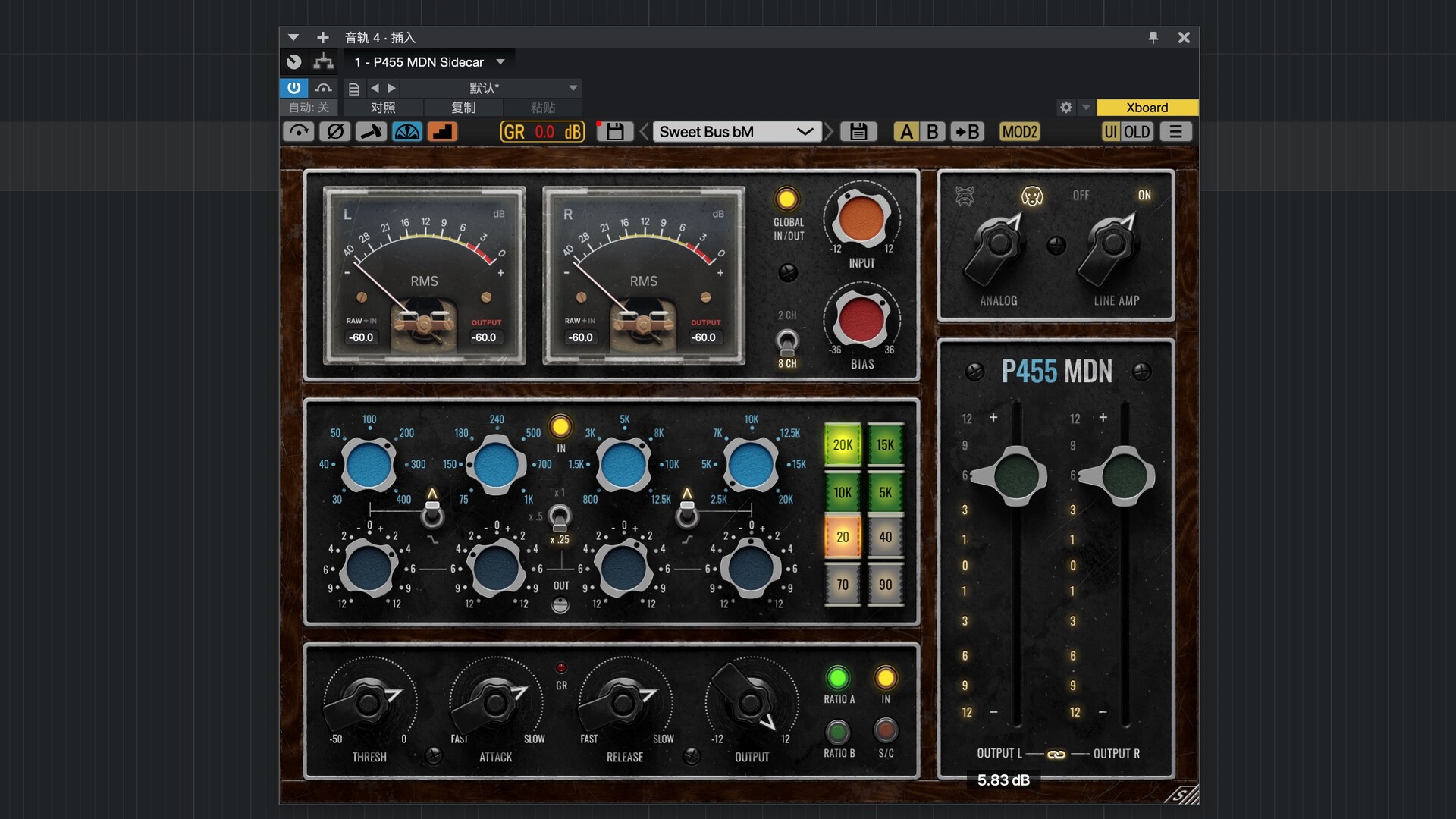Select the dog face icon above ANALOG

pyautogui.click(x=1031, y=196)
